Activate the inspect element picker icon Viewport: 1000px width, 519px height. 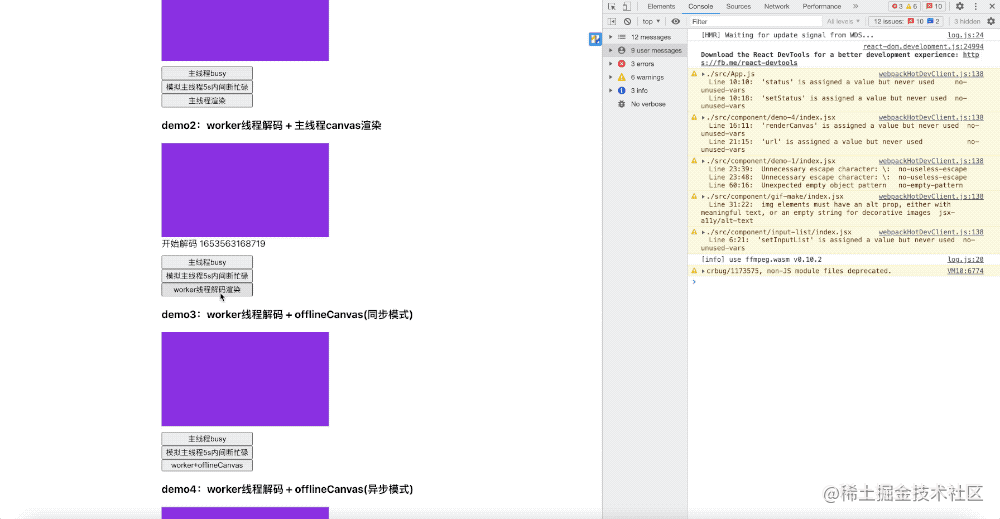click(x=612, y=6)
